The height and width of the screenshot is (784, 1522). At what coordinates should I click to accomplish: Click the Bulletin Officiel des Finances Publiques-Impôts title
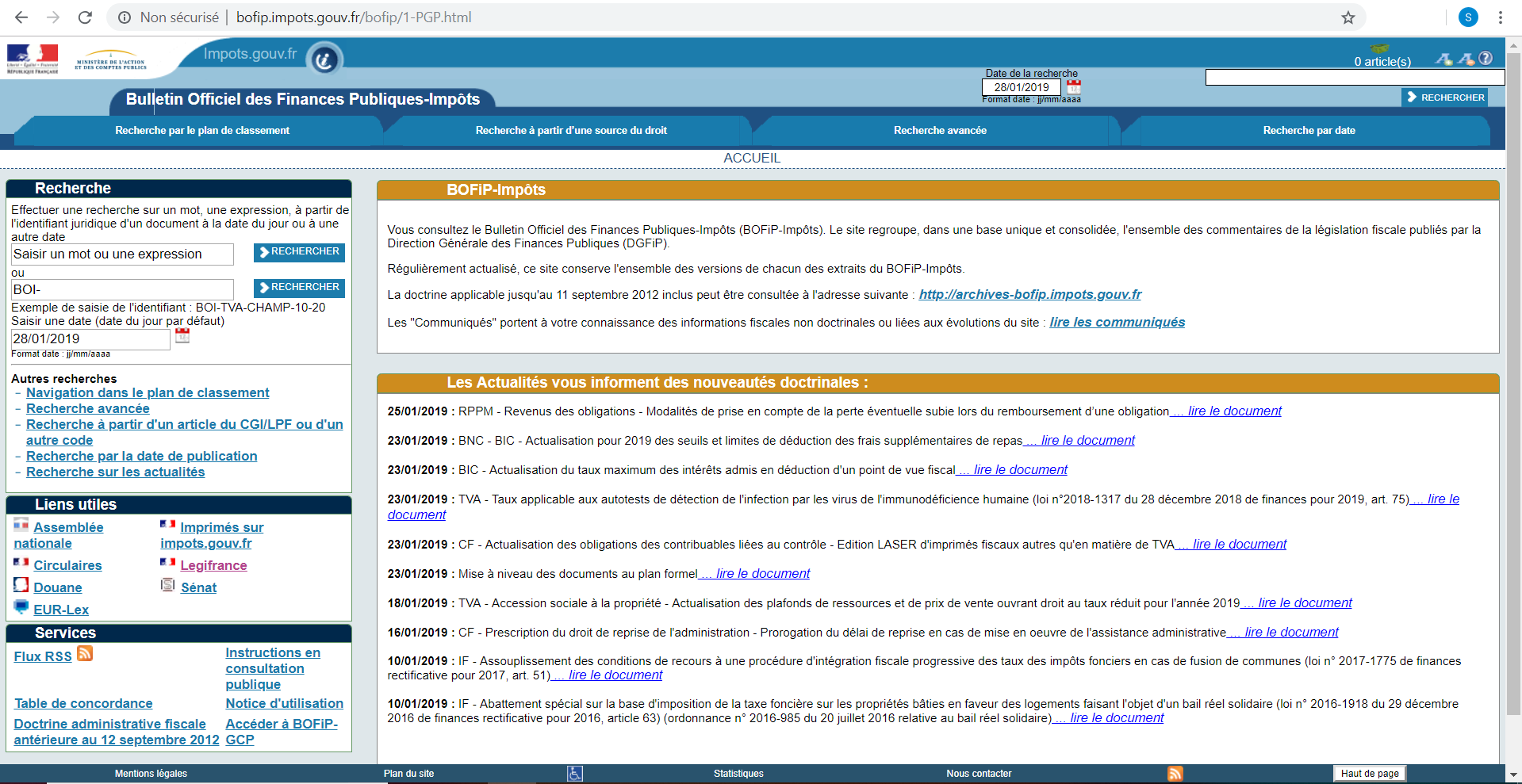pyautogui.click(x=303, y=99)
